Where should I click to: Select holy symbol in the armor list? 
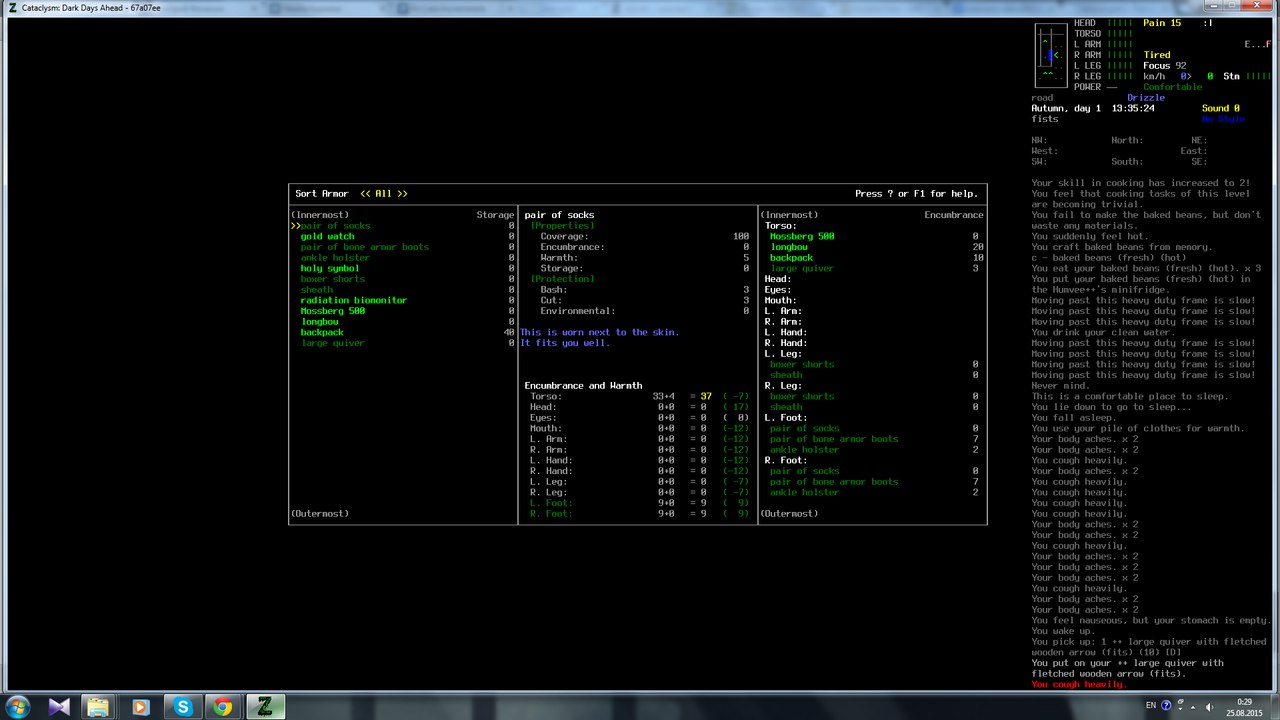(x=329, y=269)
